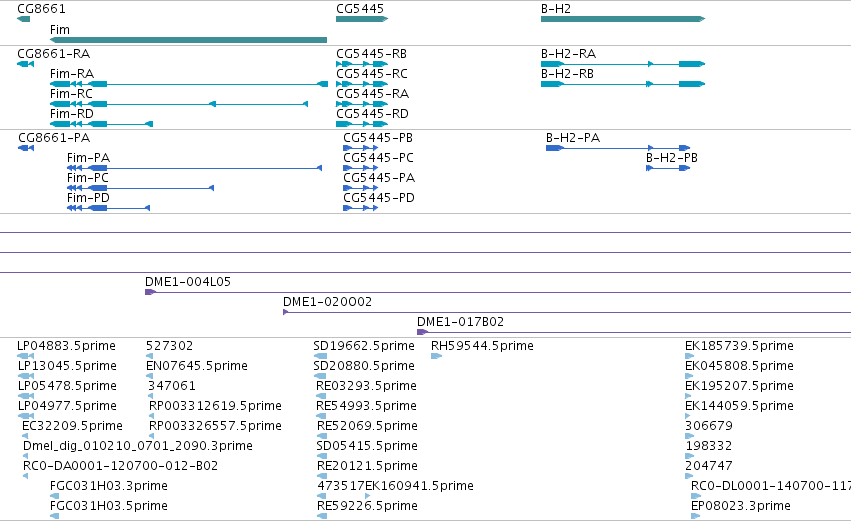Screen dimensions: 851x521
Task: Click the SD19662.5prime EST
Action: coord(320,356)
